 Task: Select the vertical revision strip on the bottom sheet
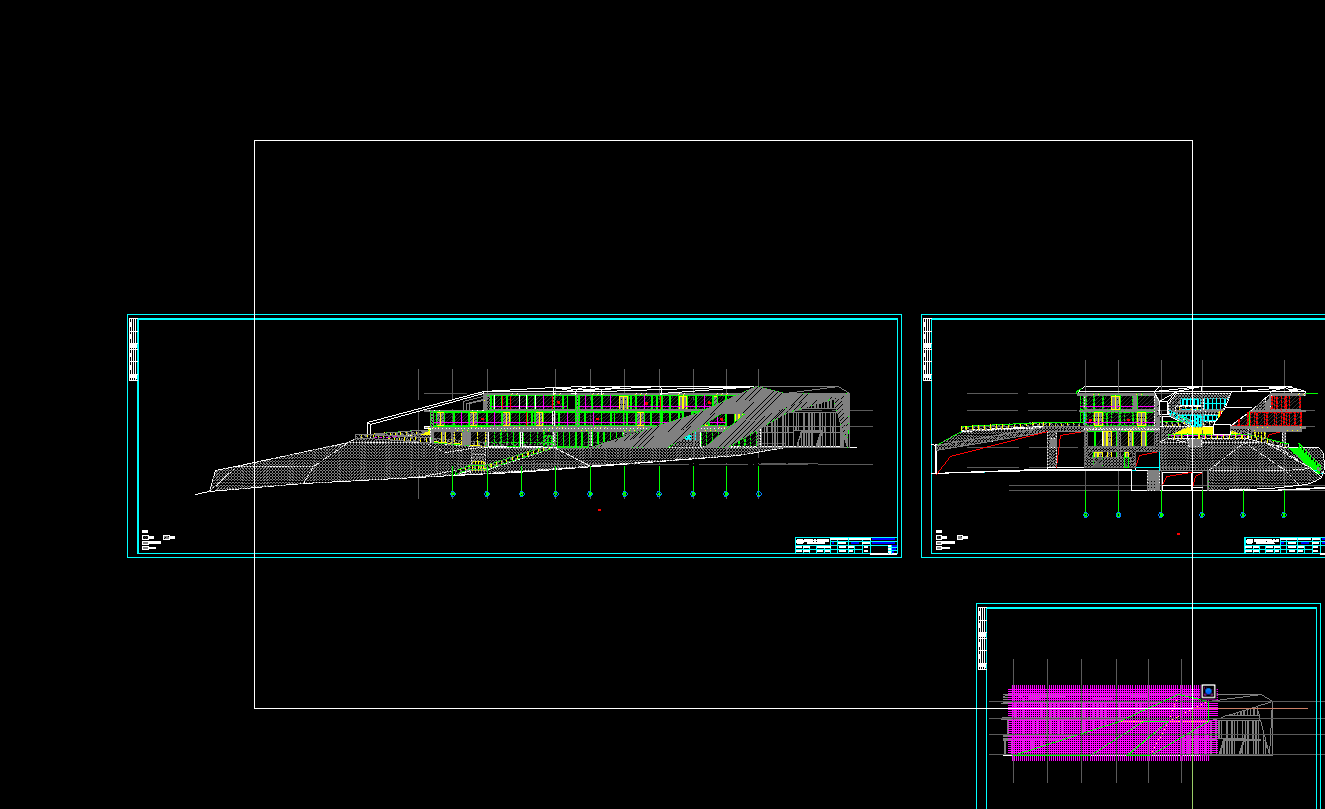coord(983,640)
